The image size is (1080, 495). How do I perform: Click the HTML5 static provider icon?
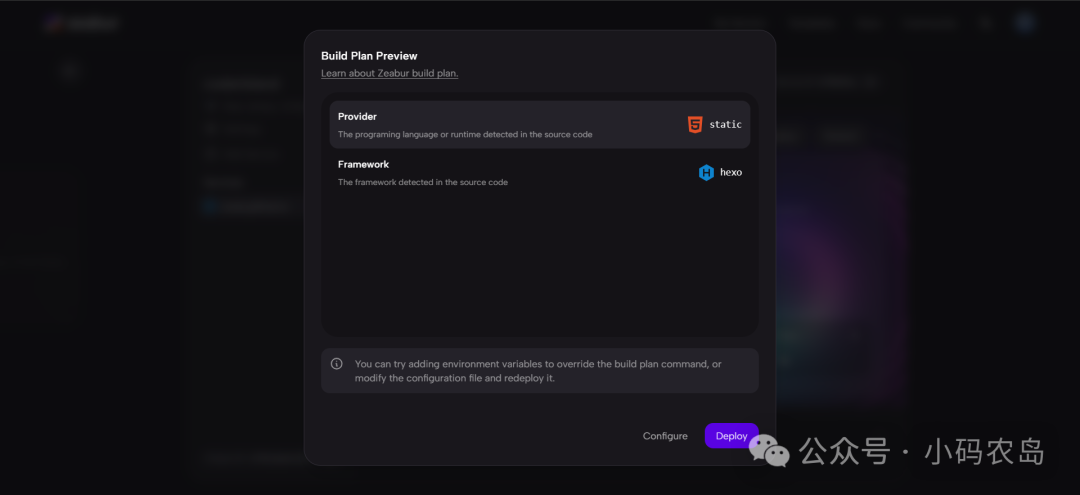tap(695, 125)
